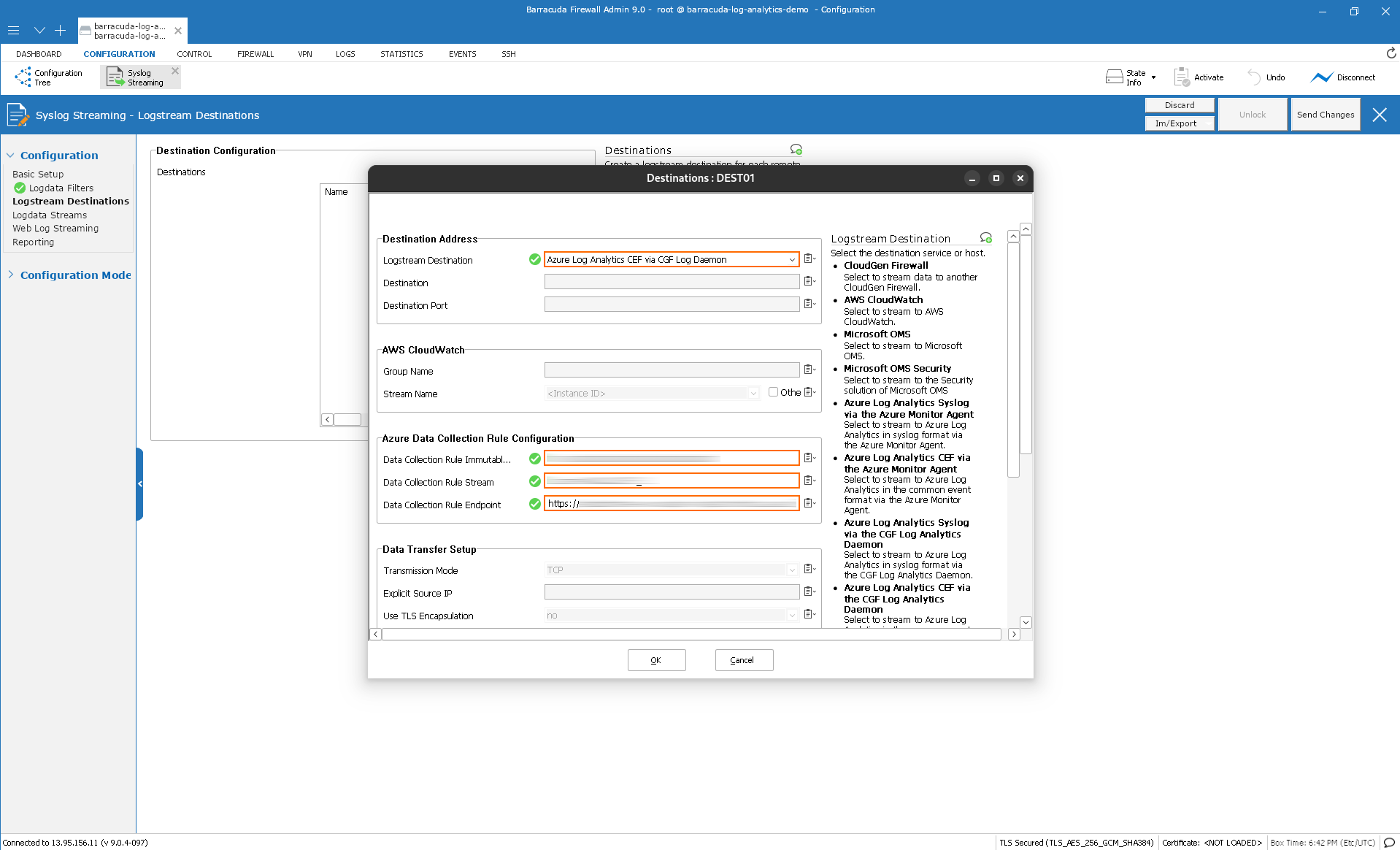This screenshot has height=850, width=1400.
Task: Click help icon next to Logstream Destination heading
Action: coord(986,238)
